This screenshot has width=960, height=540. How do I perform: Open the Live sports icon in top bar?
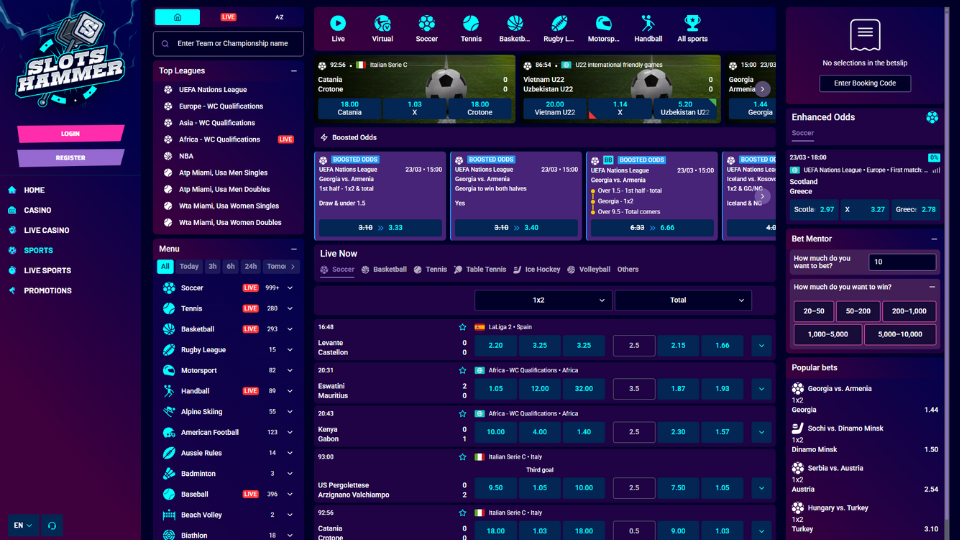338,23
